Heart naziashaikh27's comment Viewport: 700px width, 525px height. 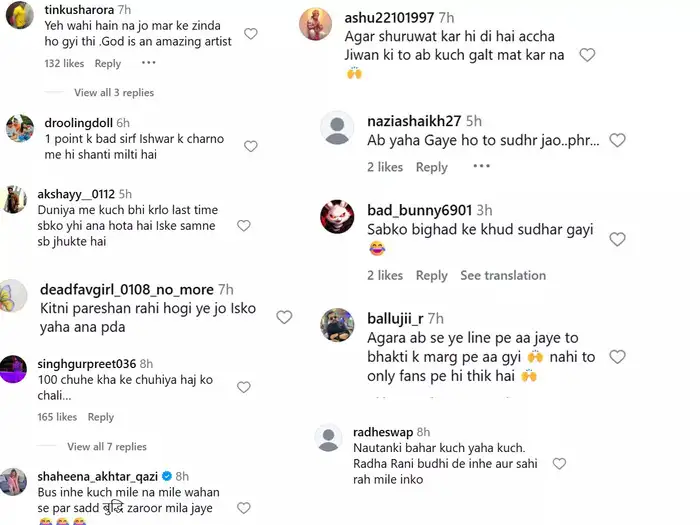617,140
